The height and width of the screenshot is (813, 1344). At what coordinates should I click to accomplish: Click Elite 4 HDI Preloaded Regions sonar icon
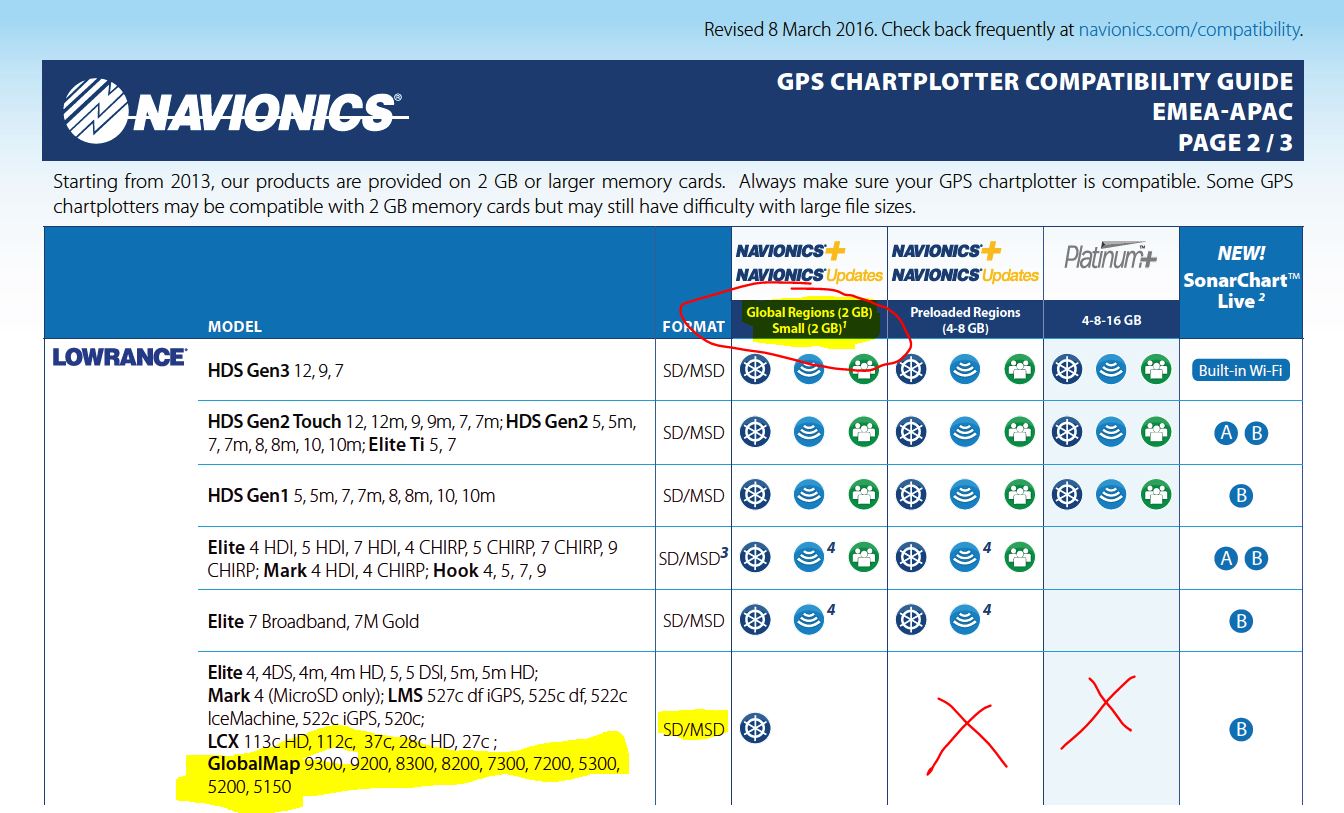[965, 557]
